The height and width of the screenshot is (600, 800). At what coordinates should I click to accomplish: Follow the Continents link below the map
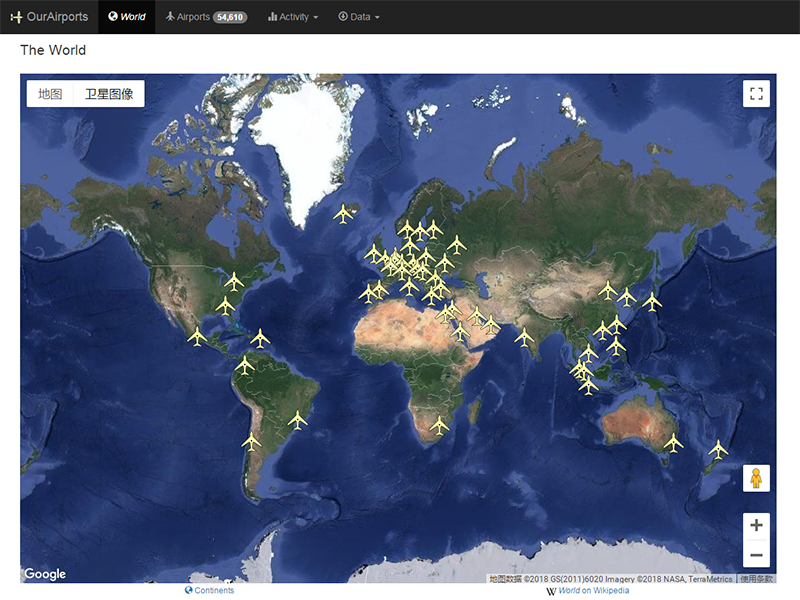(x=211, y=589)
